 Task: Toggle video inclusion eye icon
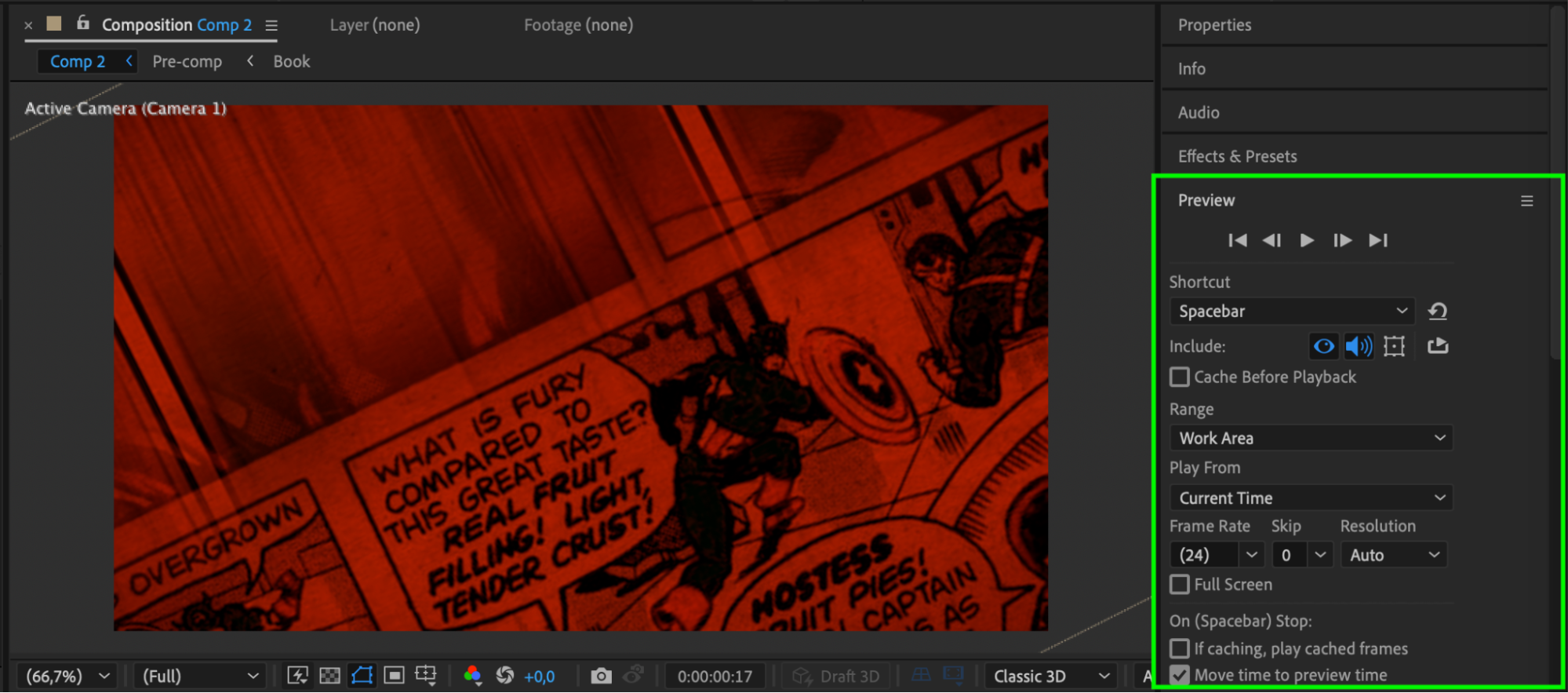click(x=1323, y=346)
